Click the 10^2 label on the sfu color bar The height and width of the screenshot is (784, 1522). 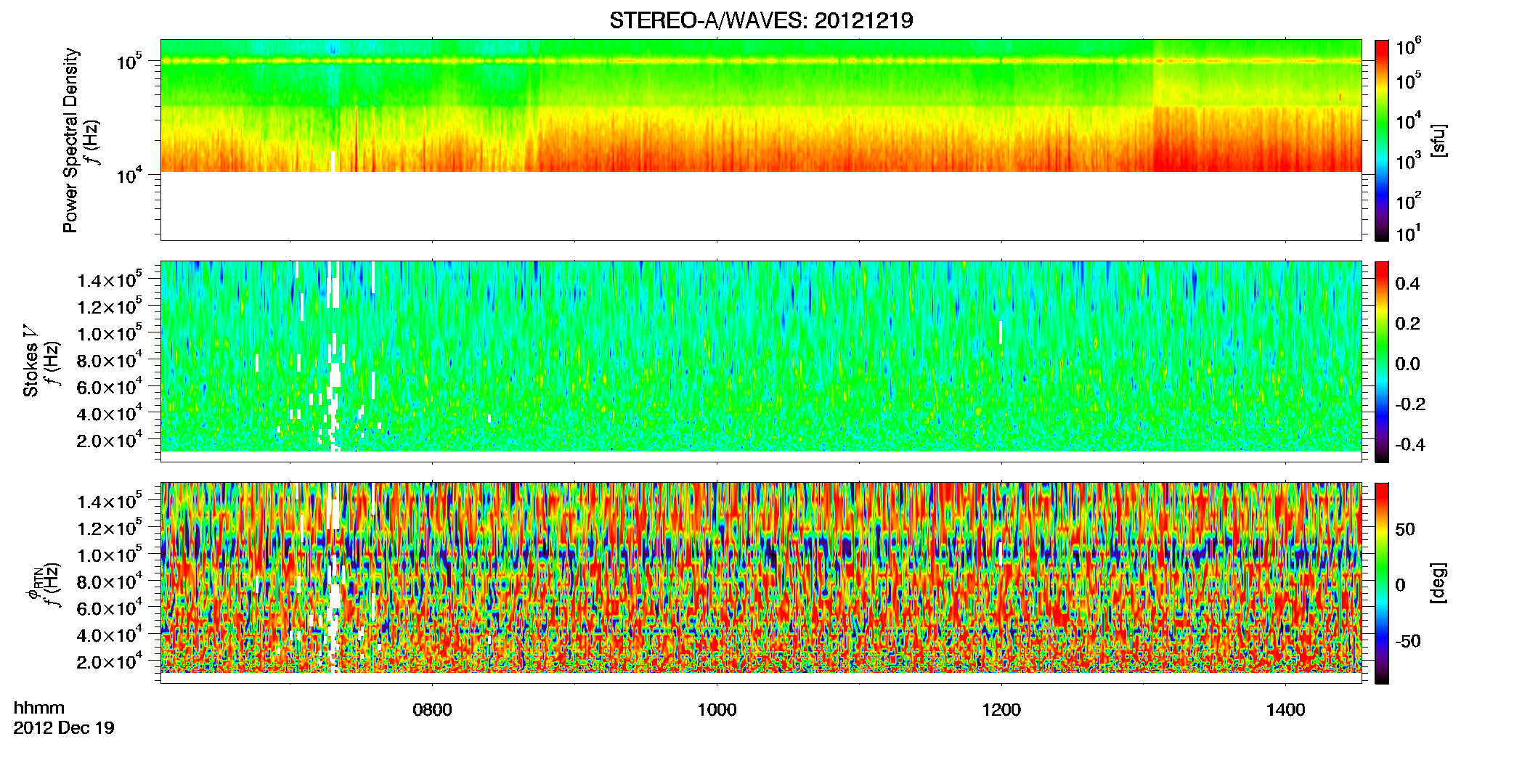click(x=1408, y=200)
